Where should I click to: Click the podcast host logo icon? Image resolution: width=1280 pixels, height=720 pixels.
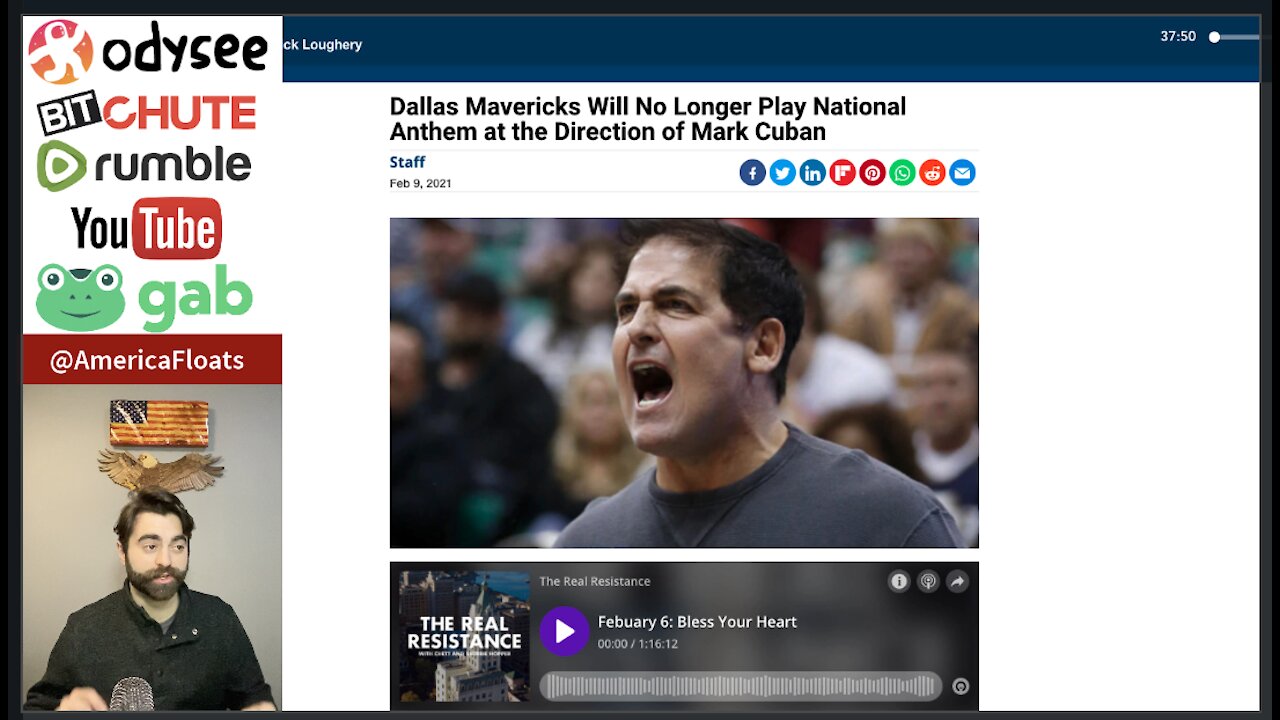pyautogui.click(x=960, y=686)
